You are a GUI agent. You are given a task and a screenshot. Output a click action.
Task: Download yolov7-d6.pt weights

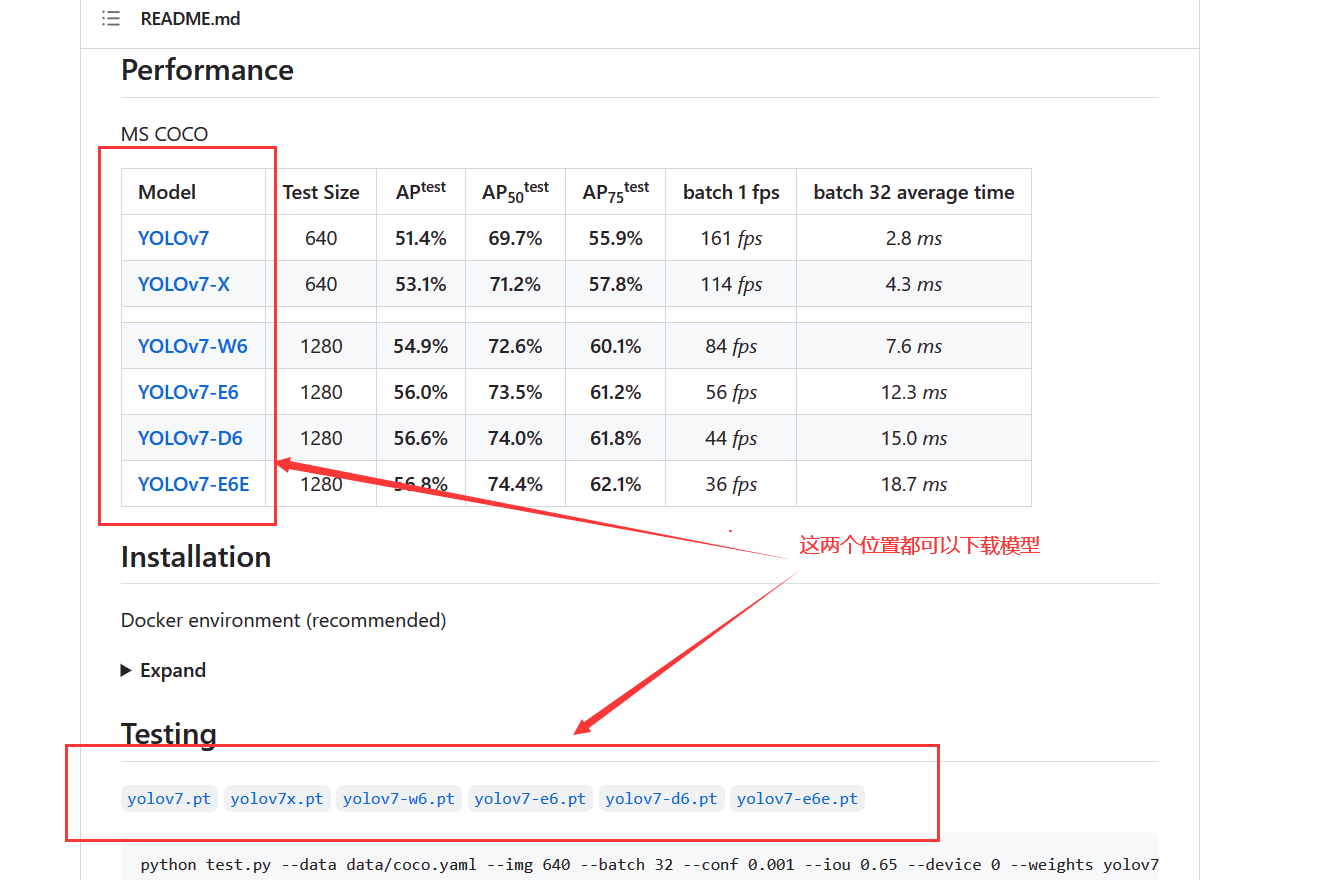coord(661,798)
